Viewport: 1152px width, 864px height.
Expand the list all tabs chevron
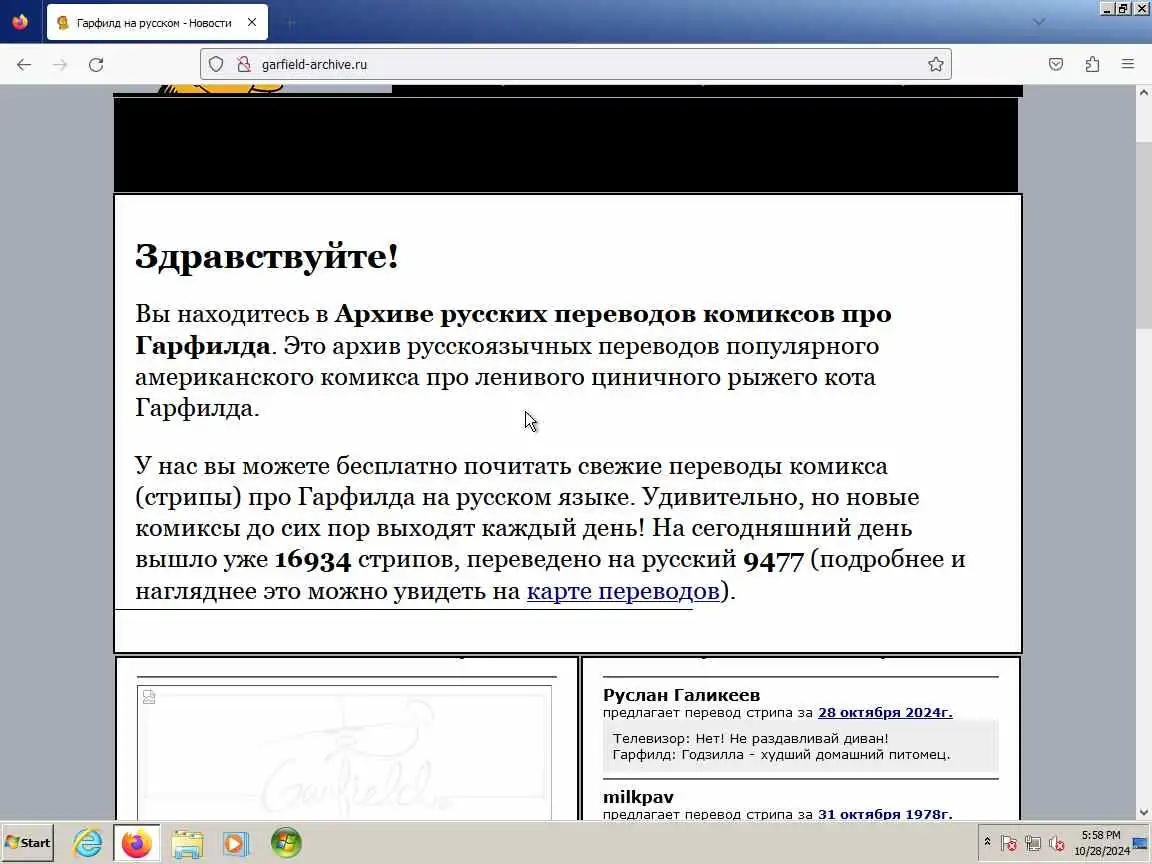tap(1039, 22)
